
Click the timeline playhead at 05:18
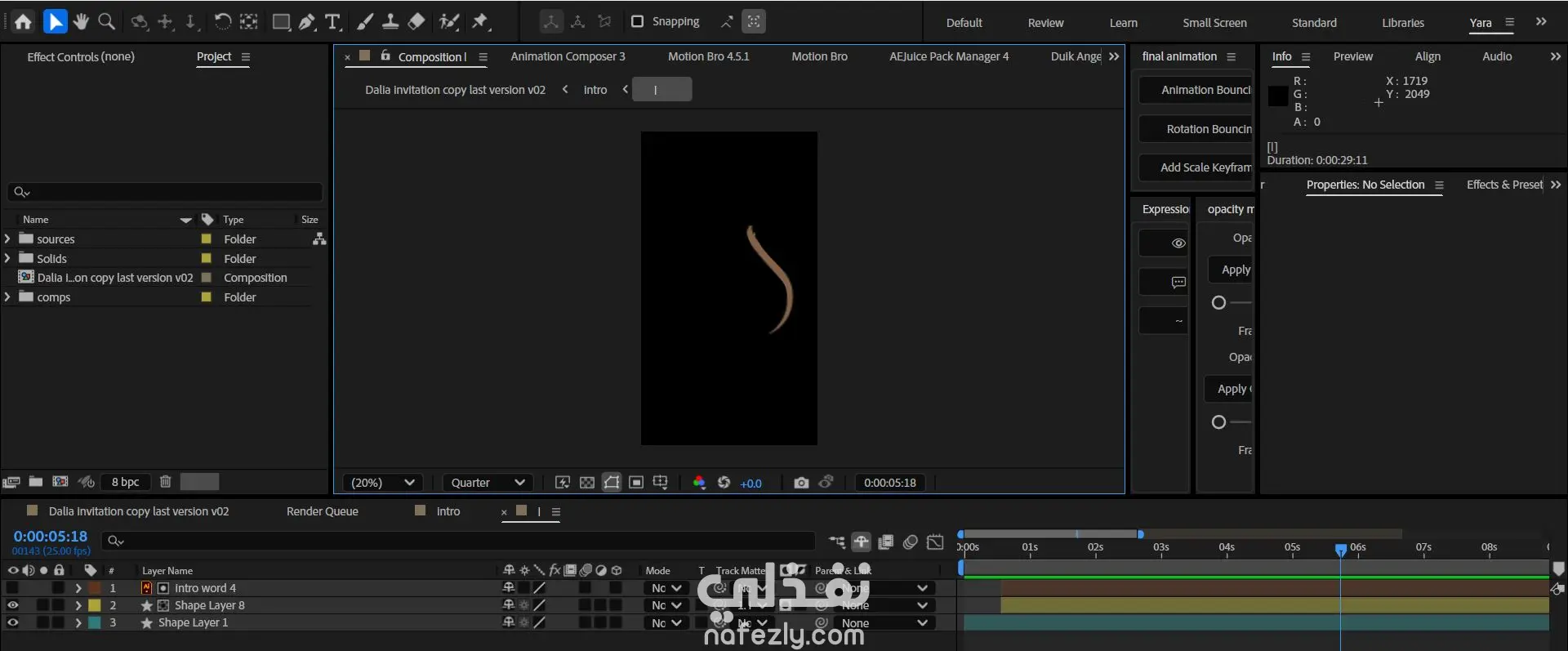(x=1340, y=550)
